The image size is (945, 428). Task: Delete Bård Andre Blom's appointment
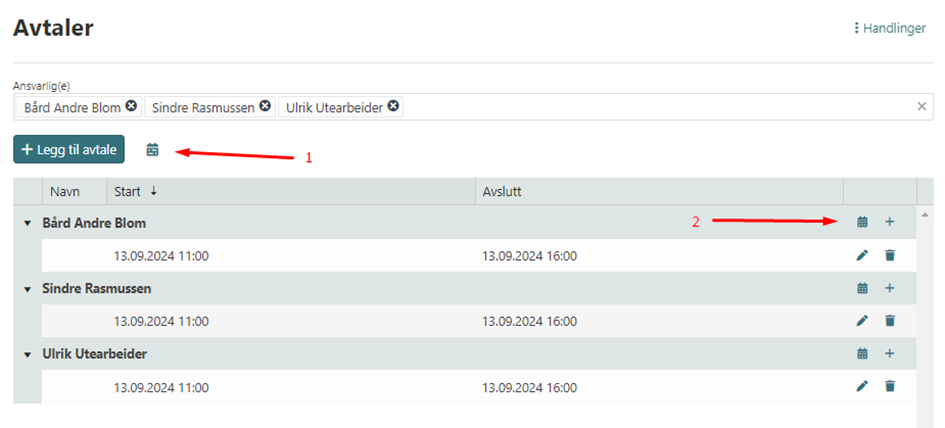tap(890, 255)
